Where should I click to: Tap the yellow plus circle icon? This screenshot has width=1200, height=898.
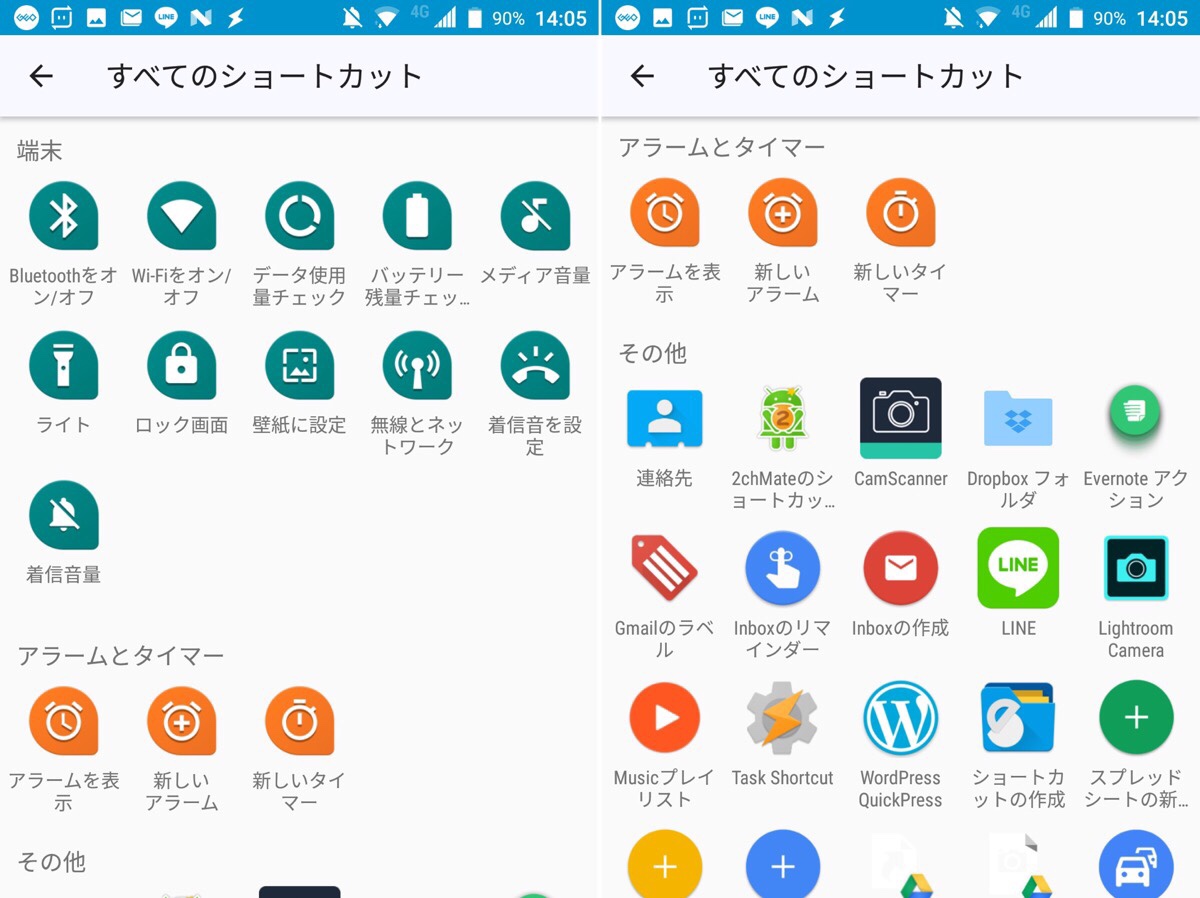pos(665,864)
